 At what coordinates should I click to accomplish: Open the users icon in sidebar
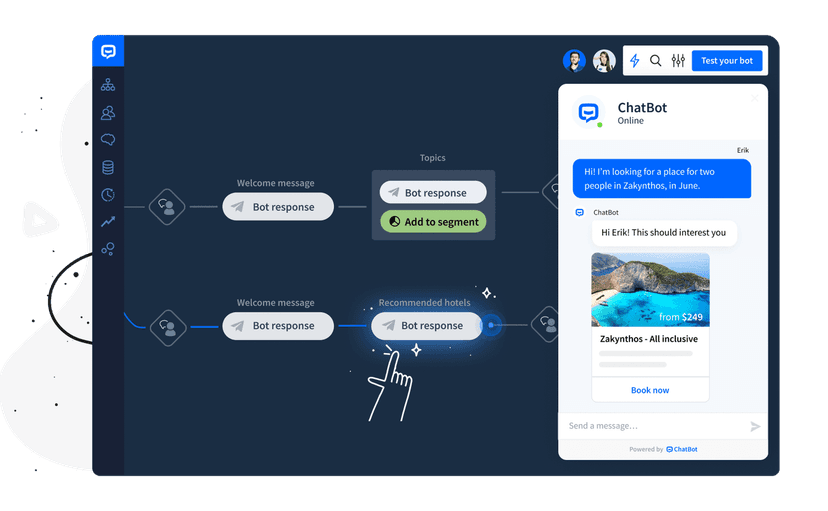[x=108, y=113]
